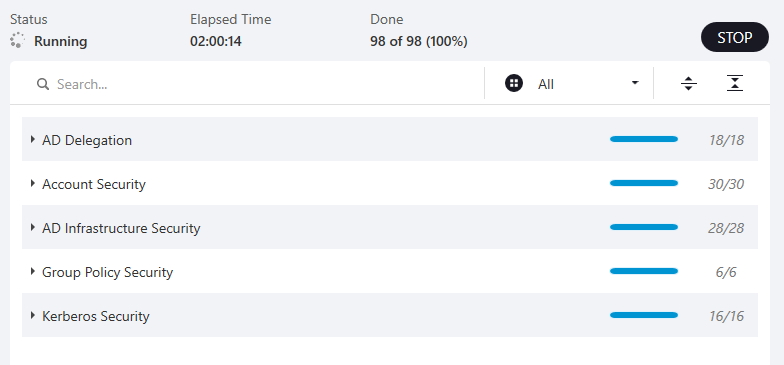Select the Group Policy Security row label

[108, 272]
